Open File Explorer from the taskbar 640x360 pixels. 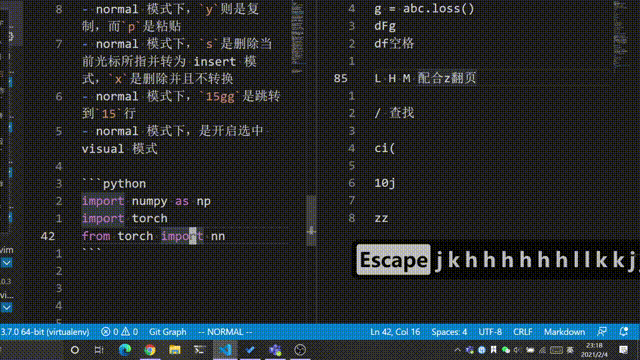click(x=175, y=350)
